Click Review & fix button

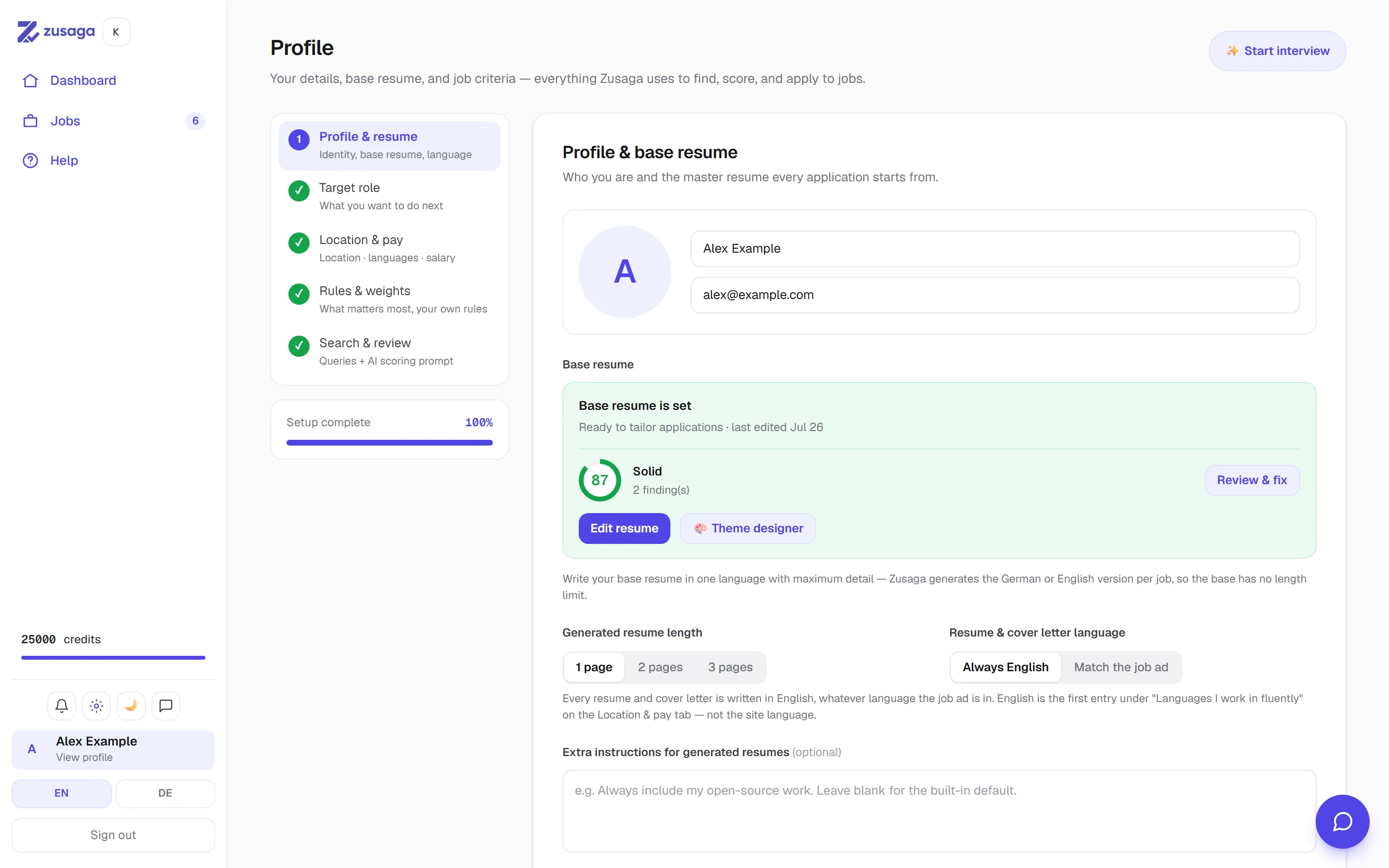click(1252, 480)
